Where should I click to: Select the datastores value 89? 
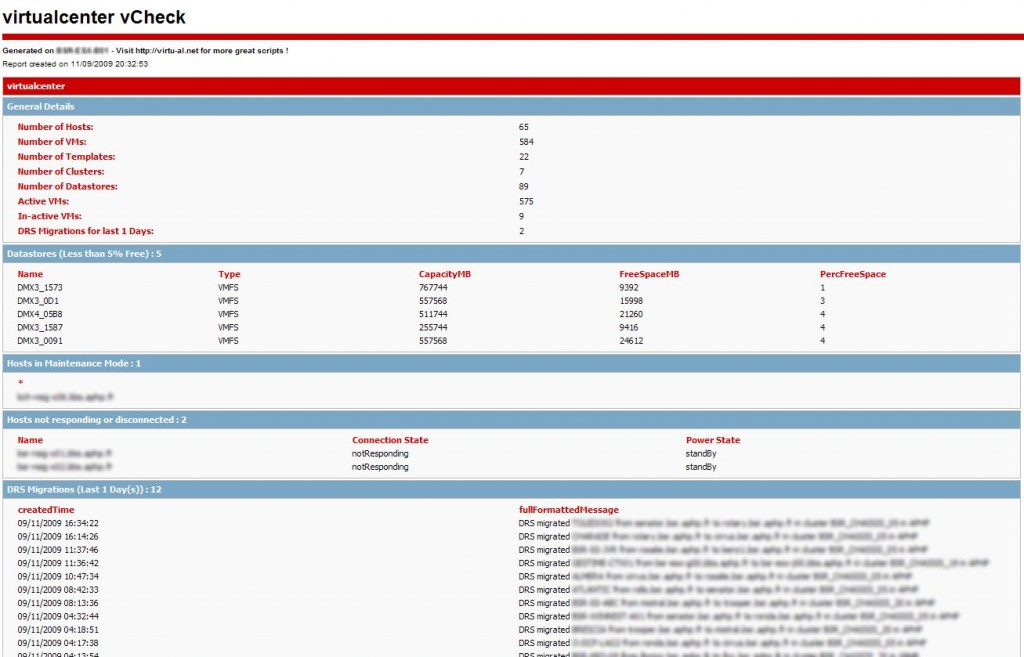point(524,187)
